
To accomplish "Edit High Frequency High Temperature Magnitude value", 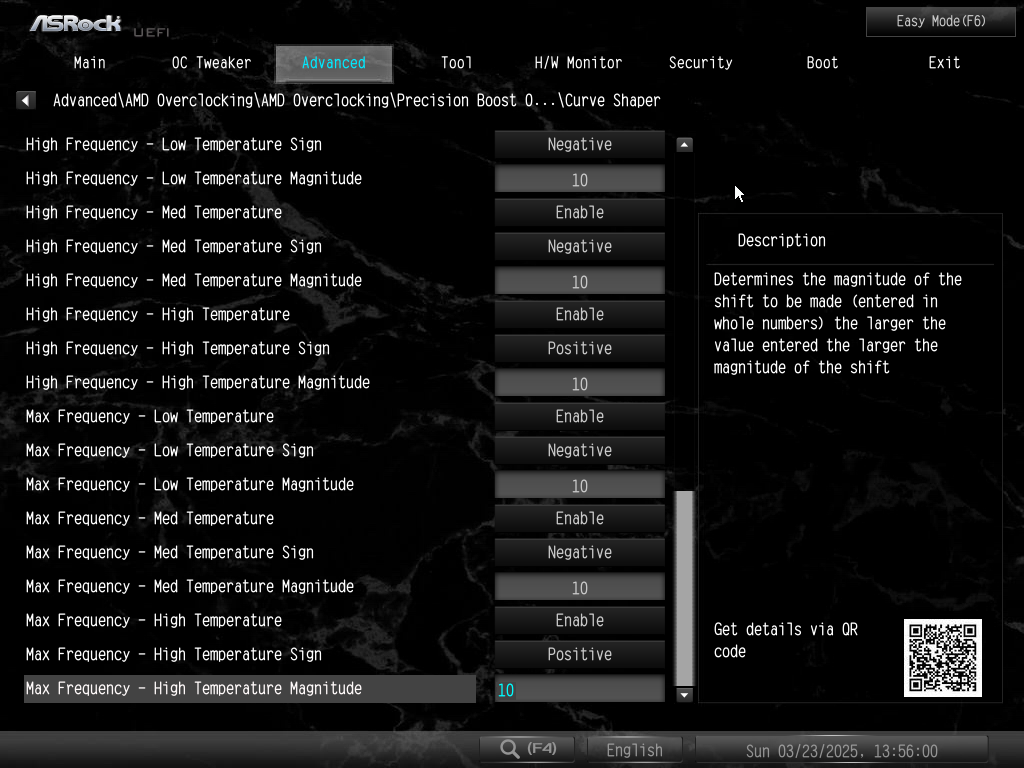I will coord(580,383).
